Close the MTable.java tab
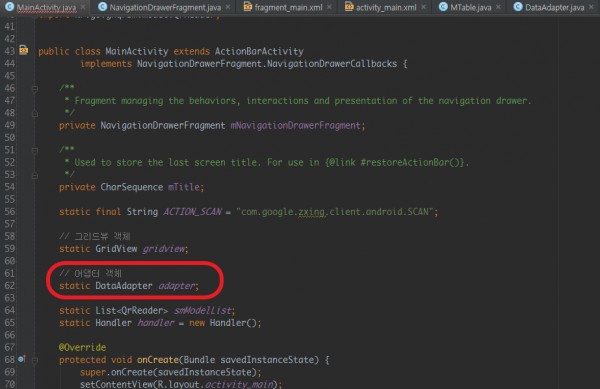 click(498, 7)
